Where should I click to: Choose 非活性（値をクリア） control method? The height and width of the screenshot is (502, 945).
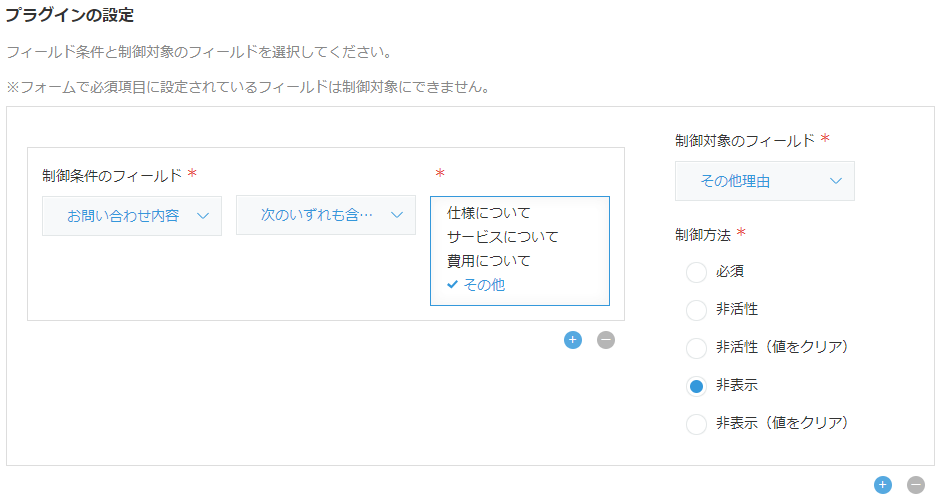coord(697,348)
